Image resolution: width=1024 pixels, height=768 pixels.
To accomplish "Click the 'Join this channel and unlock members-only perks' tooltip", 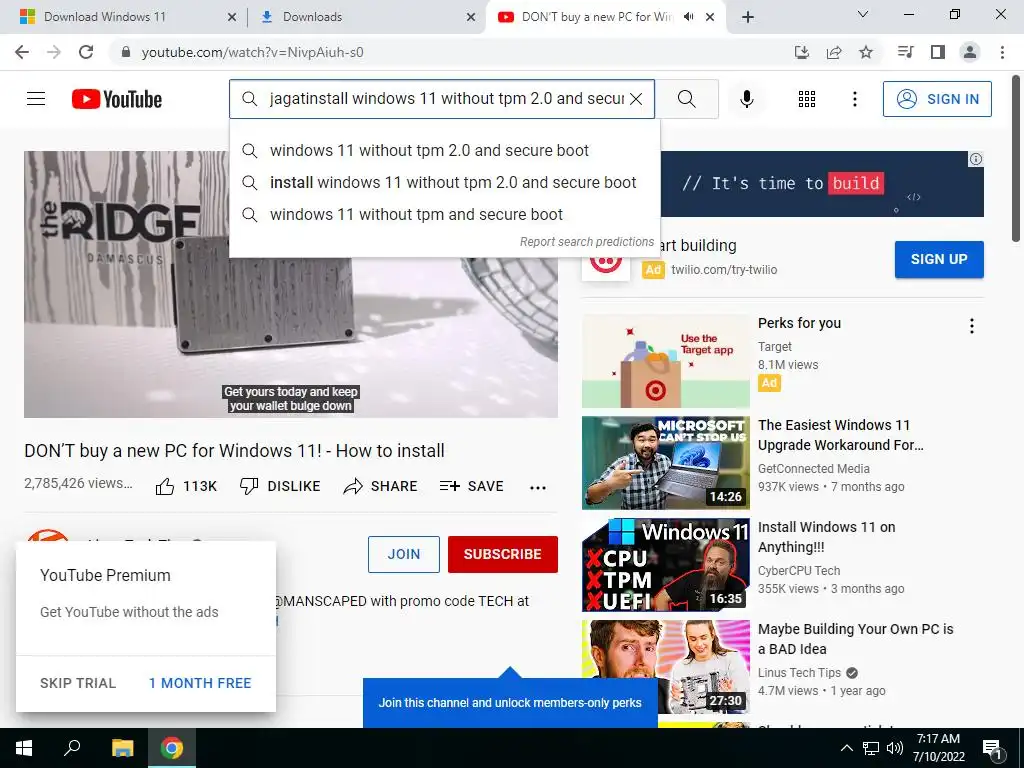I will click(x=510, y=703).
